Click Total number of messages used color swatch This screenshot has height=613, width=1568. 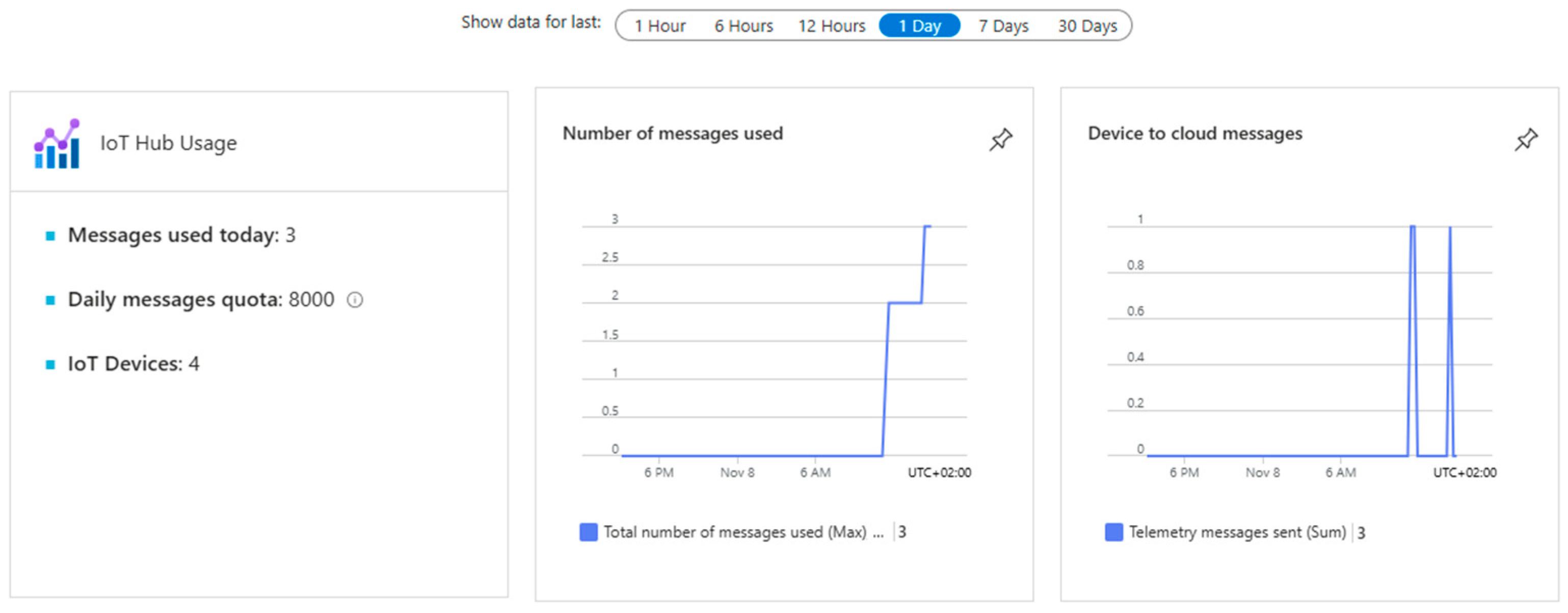coord(588,532)
